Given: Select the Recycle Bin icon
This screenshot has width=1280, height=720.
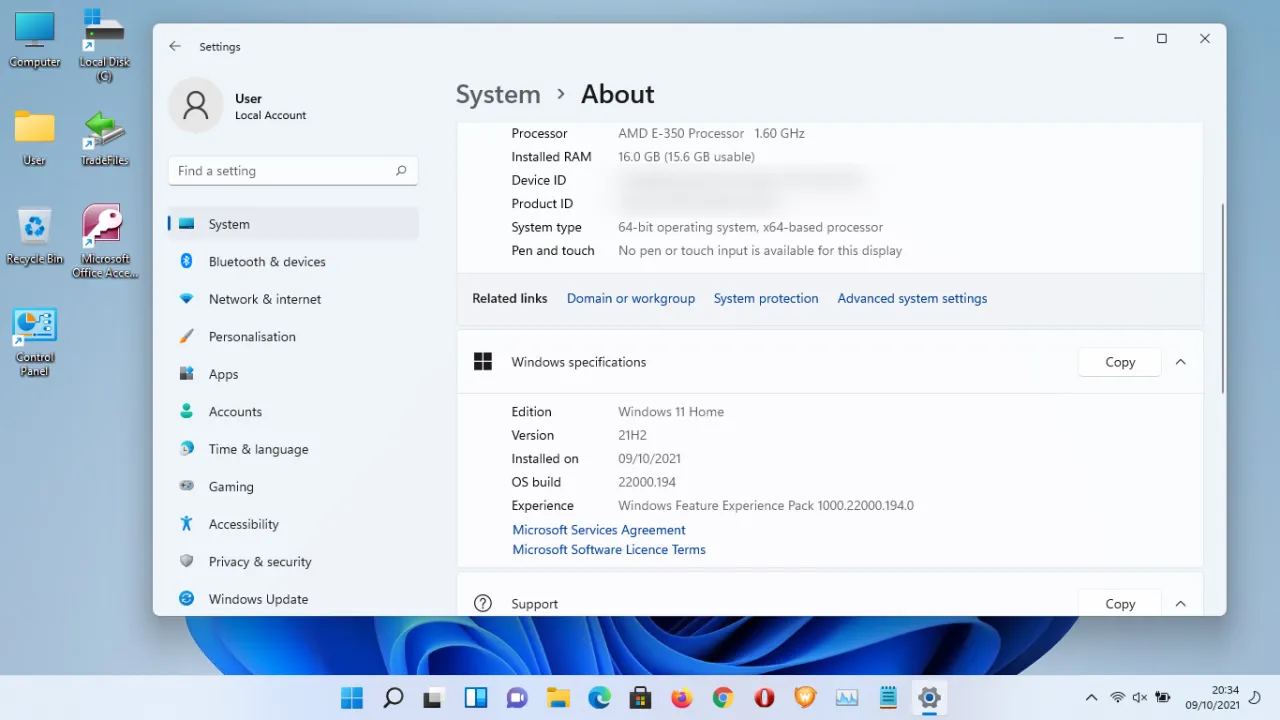Looking at the screenshot, I should point(35,236).
